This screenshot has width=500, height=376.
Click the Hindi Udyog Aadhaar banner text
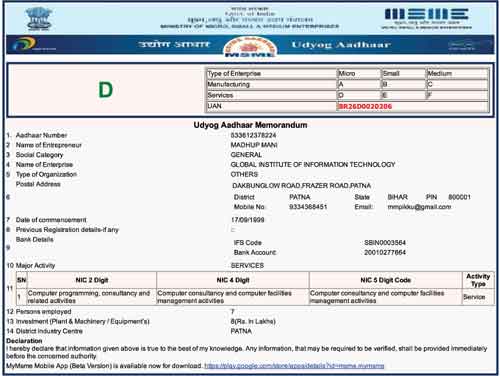tap(174, 44)
